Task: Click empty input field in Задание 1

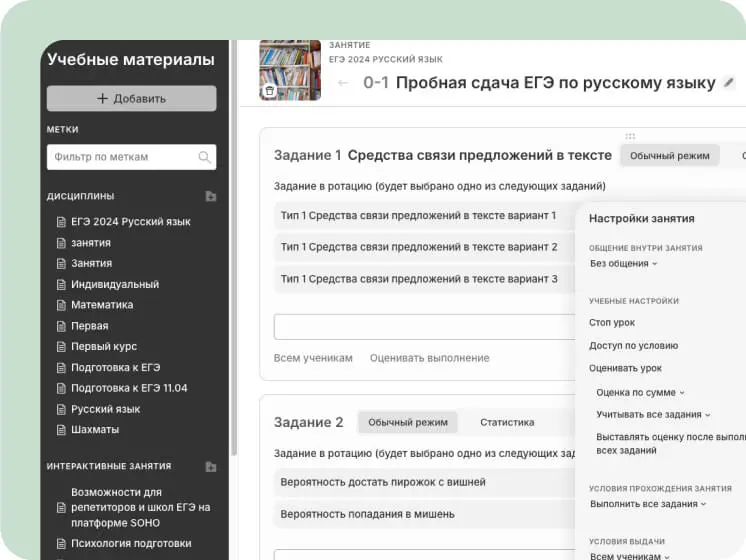Action: [424, 327]
